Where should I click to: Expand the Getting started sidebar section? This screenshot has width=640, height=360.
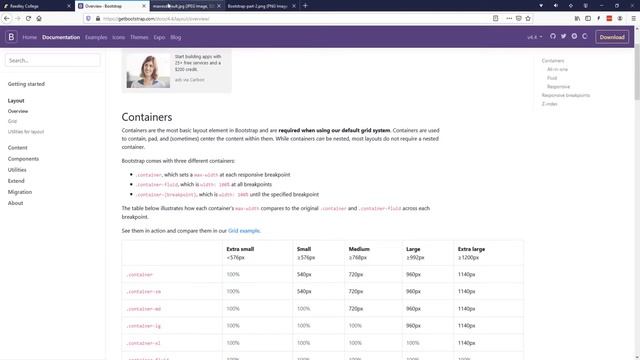pos(26,84)
